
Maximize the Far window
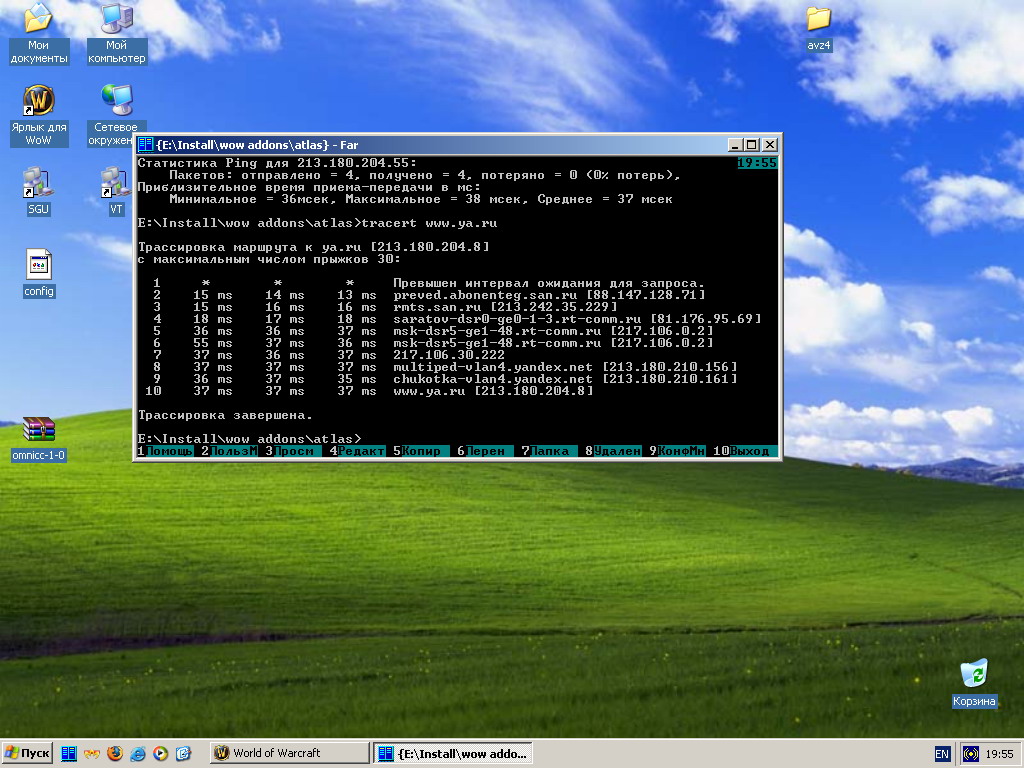point(752,145)
